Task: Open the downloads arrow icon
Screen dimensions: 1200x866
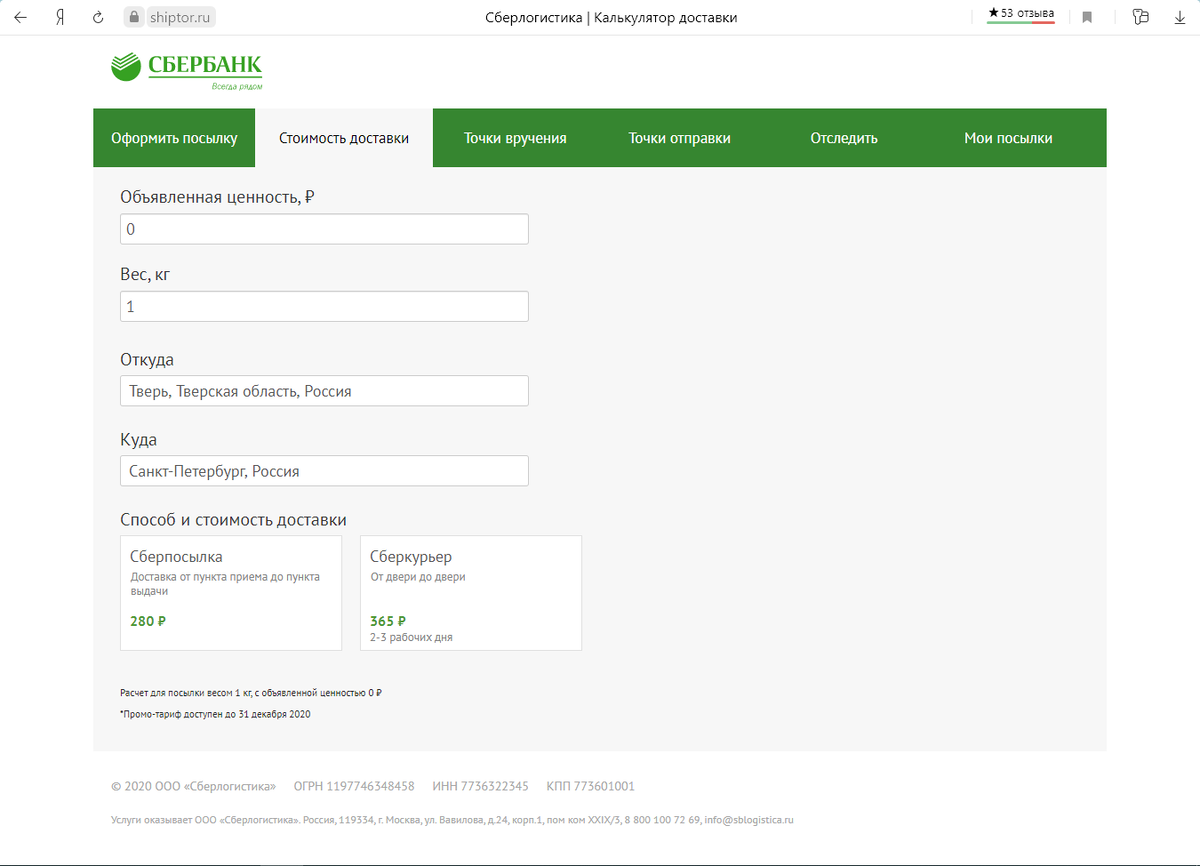Action: tap(1179, 17)
